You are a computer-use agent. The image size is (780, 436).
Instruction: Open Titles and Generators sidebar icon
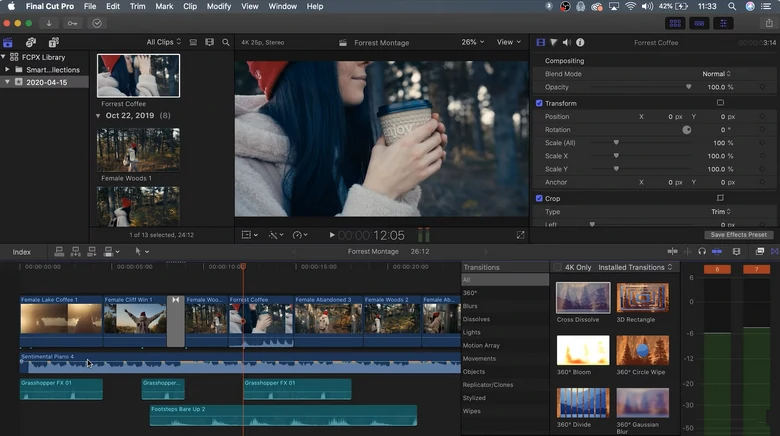[54, 42]
